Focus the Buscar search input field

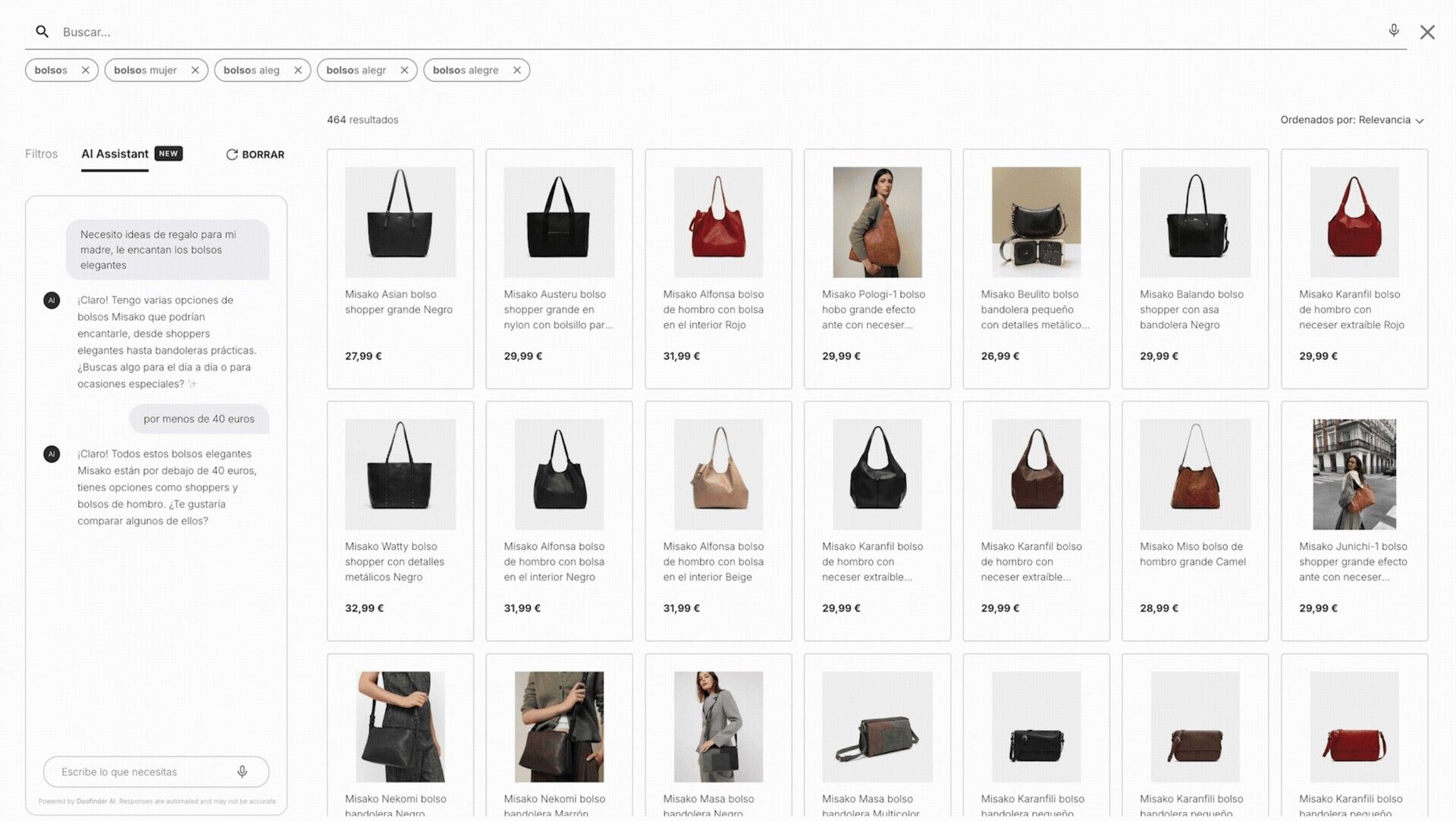click(x=682, y=32)
